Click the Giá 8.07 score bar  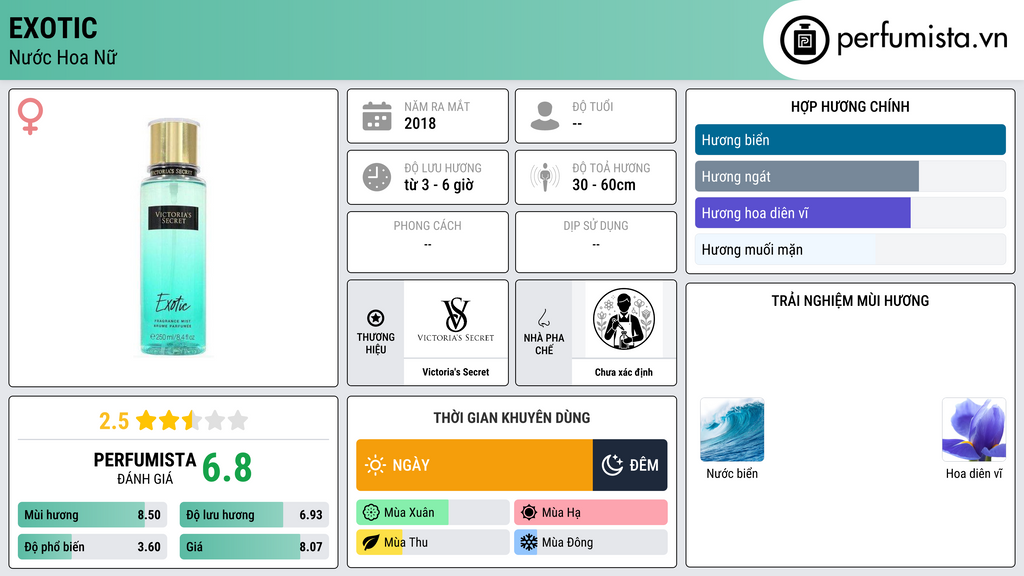254,547
